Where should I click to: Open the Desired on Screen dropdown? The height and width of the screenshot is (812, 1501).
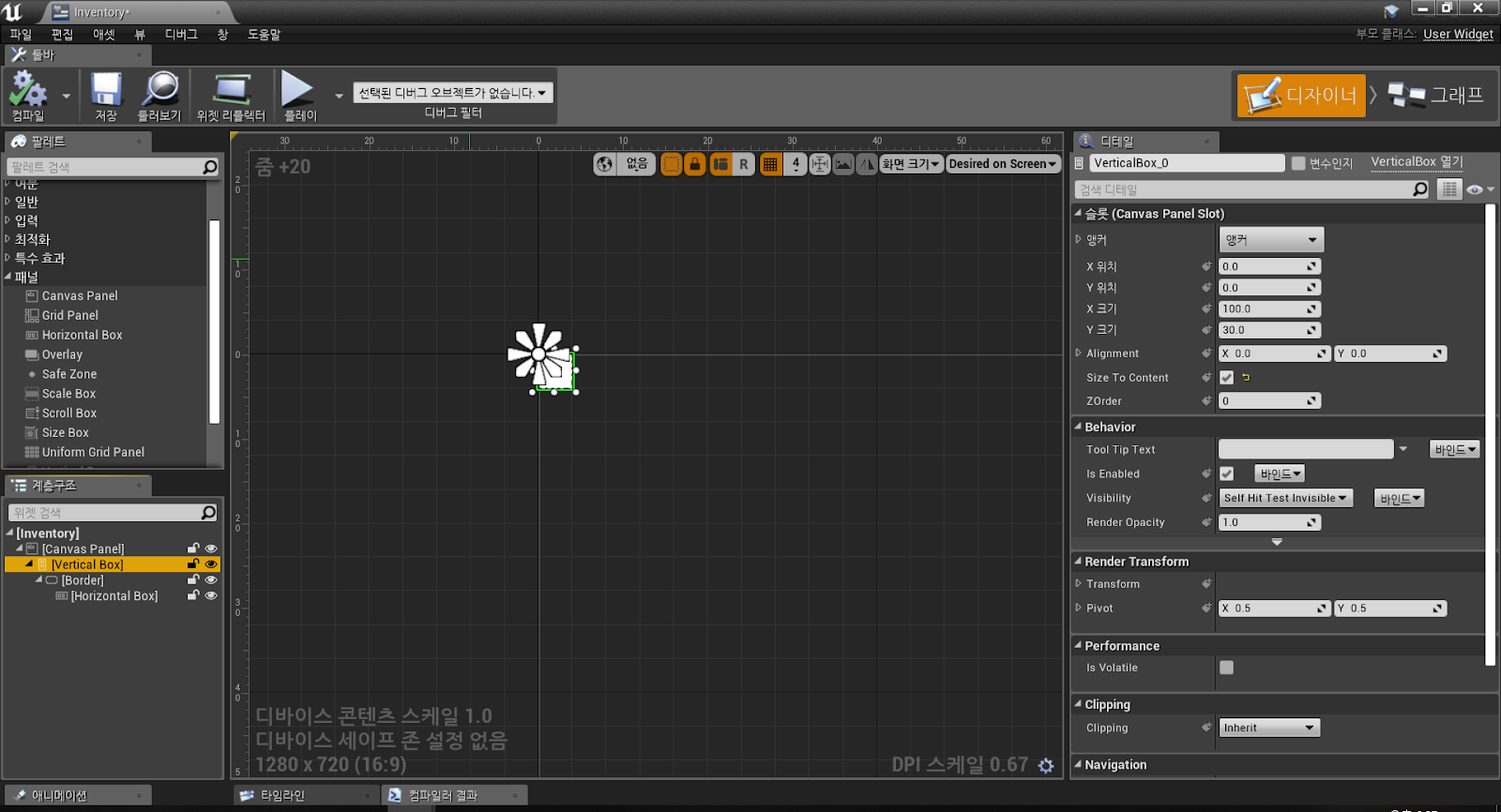[1002, 164]
